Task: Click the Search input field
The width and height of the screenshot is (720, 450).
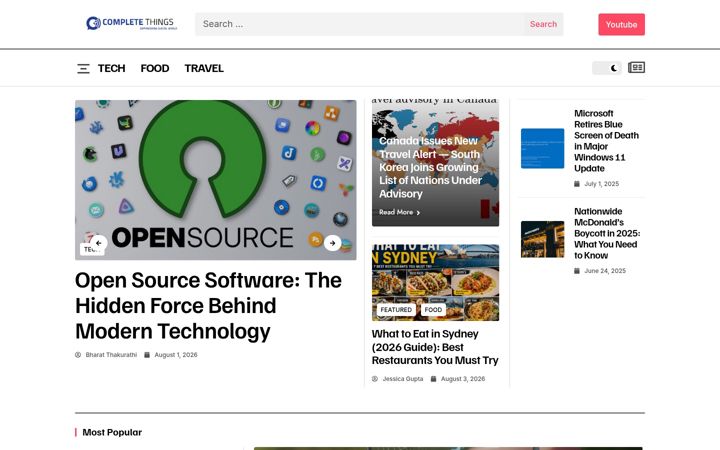Action: click(360, 24)
